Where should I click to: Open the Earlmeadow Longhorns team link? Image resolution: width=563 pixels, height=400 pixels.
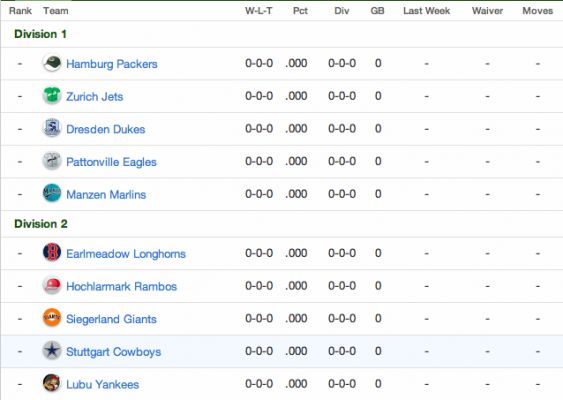(126, 254)
